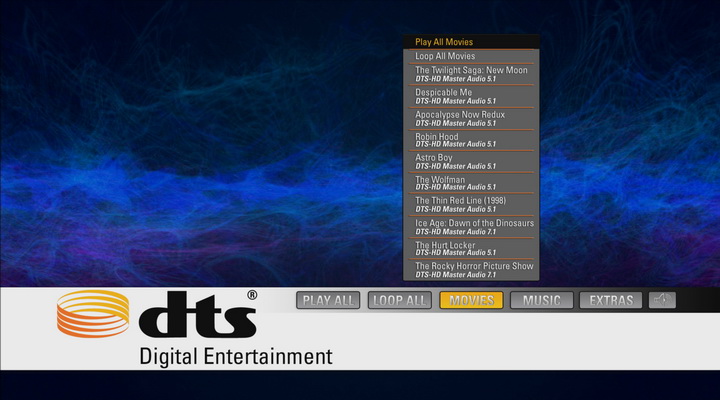
Task: Play The Hurt Locker clip
Action: tap(471, 248)
